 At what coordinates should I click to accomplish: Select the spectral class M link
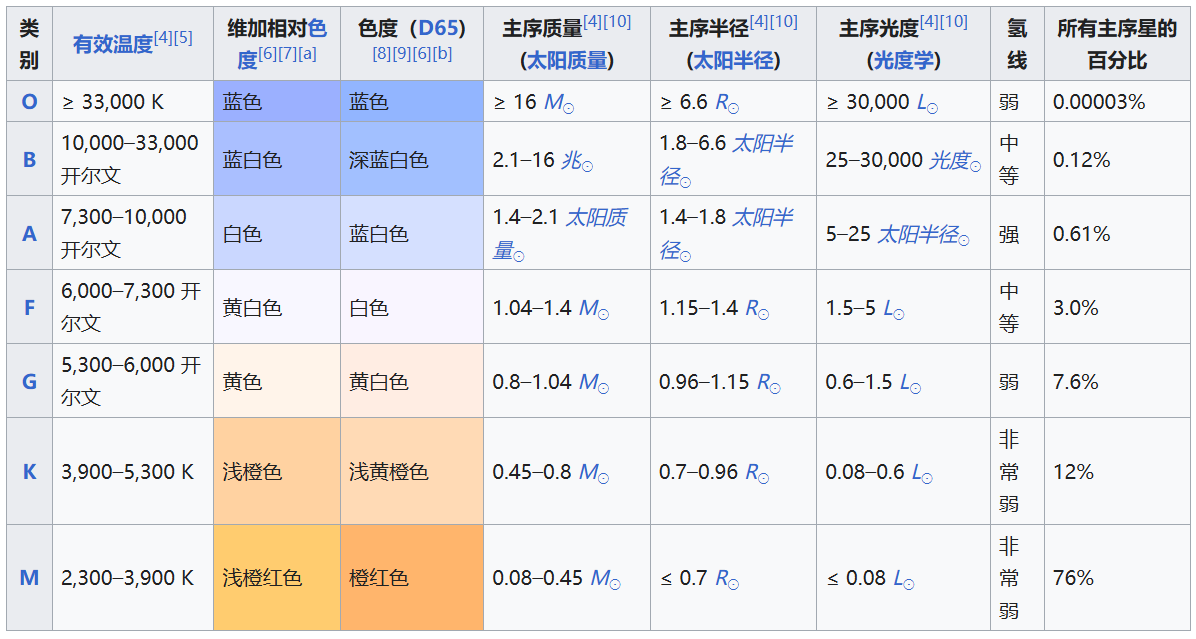[29, 578]
